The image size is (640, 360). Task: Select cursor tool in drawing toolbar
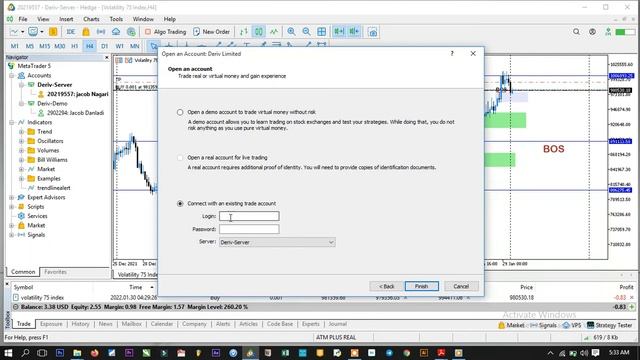pyautogui.click(x=153, y=46)
